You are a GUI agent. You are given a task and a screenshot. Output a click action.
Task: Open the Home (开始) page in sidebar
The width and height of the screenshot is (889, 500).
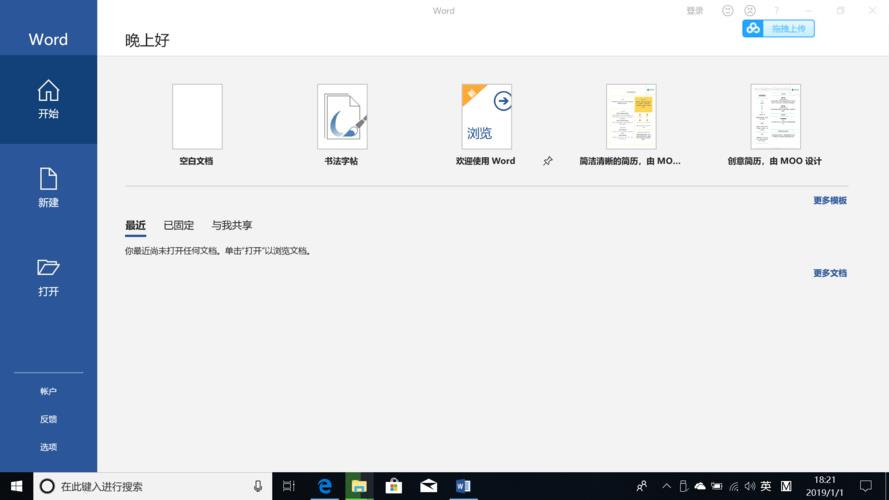pyautogui.click(x=48, y=99)
